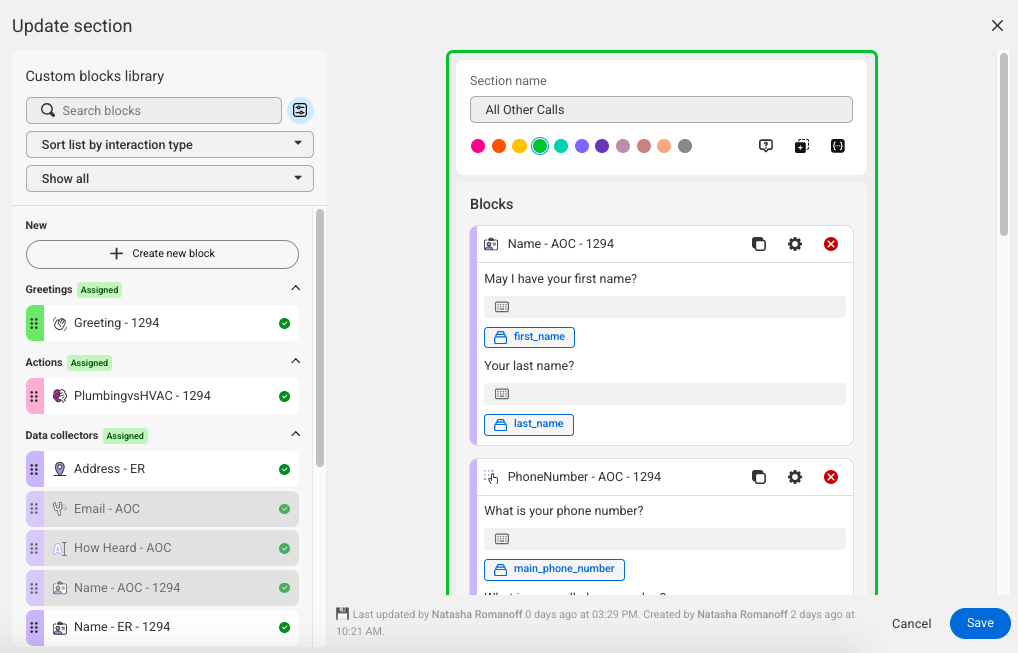
Task: Choose the orange section color
Action: pos(499,146)
